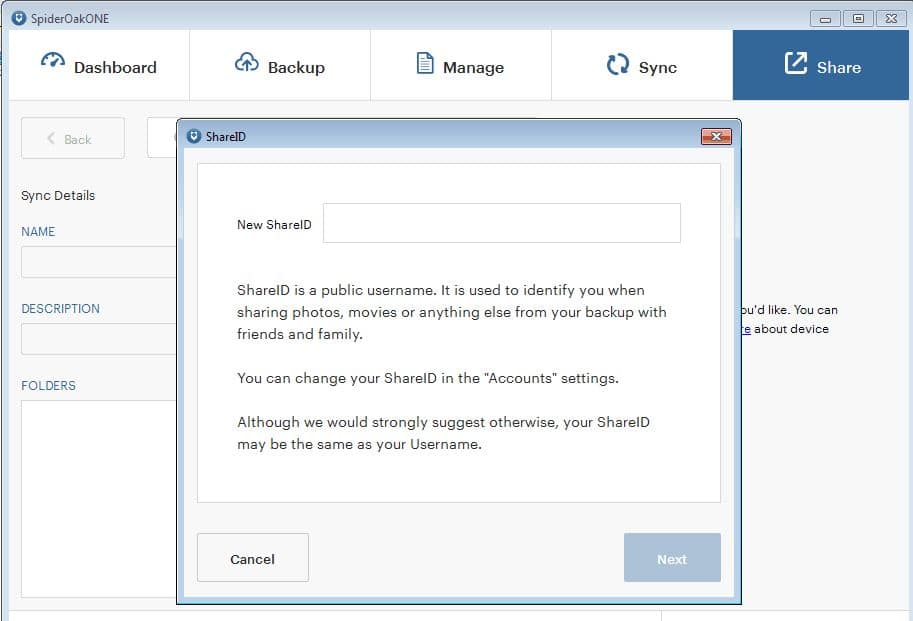The image size is (913, 621).
Task: Close the ShareID dialog with red X
Action: click(716, 137)
